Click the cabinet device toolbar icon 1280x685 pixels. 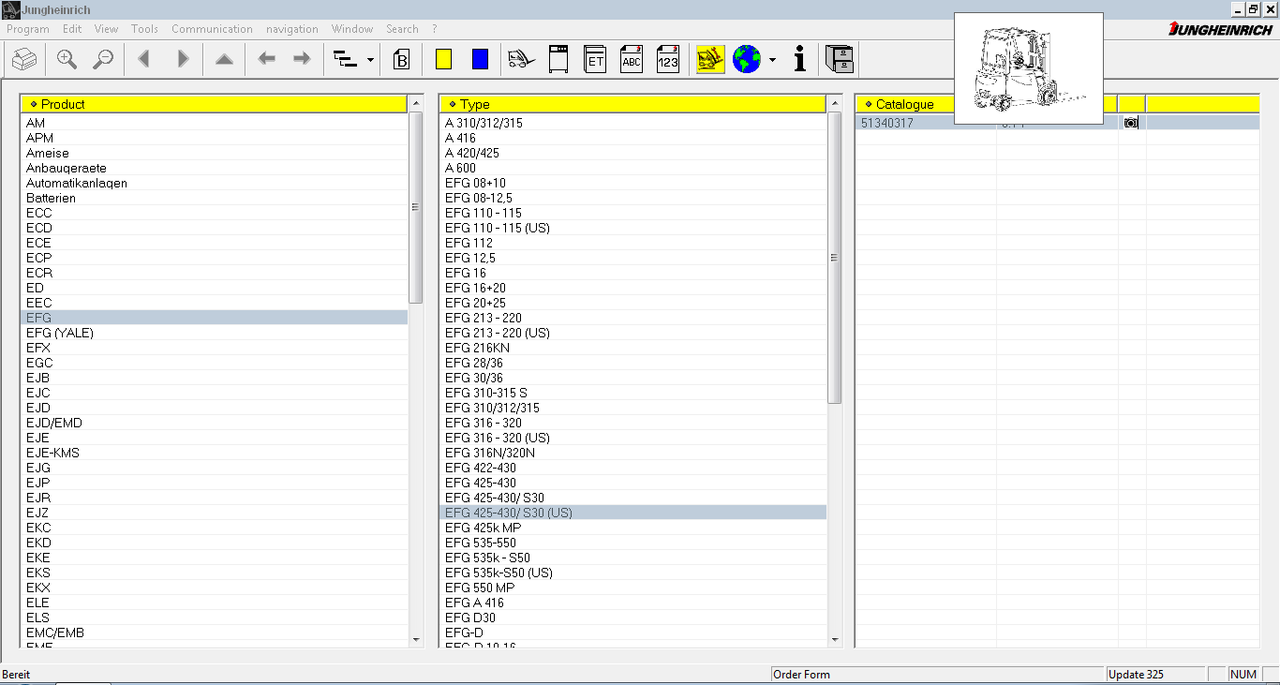pos(559,60)
